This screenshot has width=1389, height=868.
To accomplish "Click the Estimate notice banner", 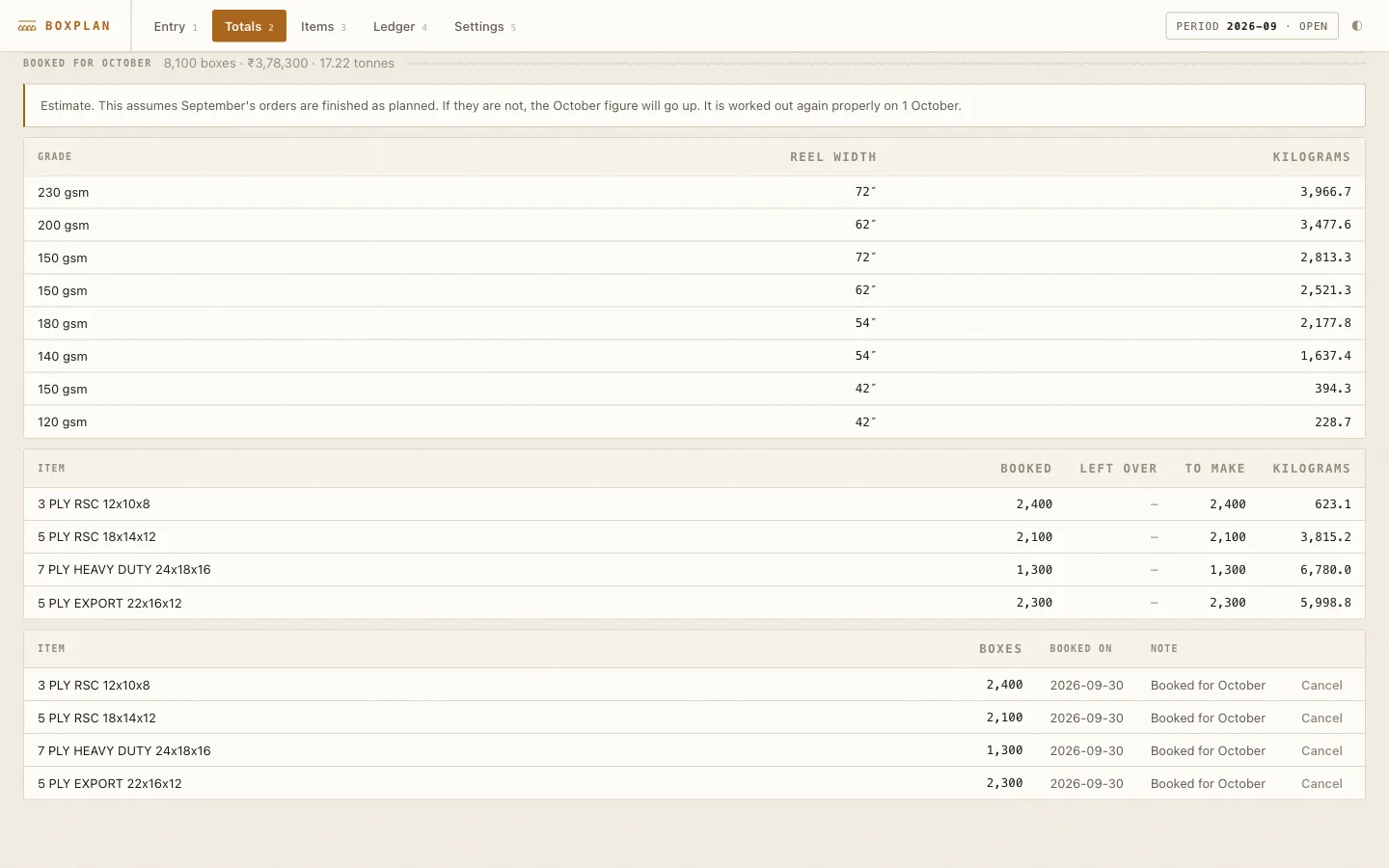I will 694,106.
